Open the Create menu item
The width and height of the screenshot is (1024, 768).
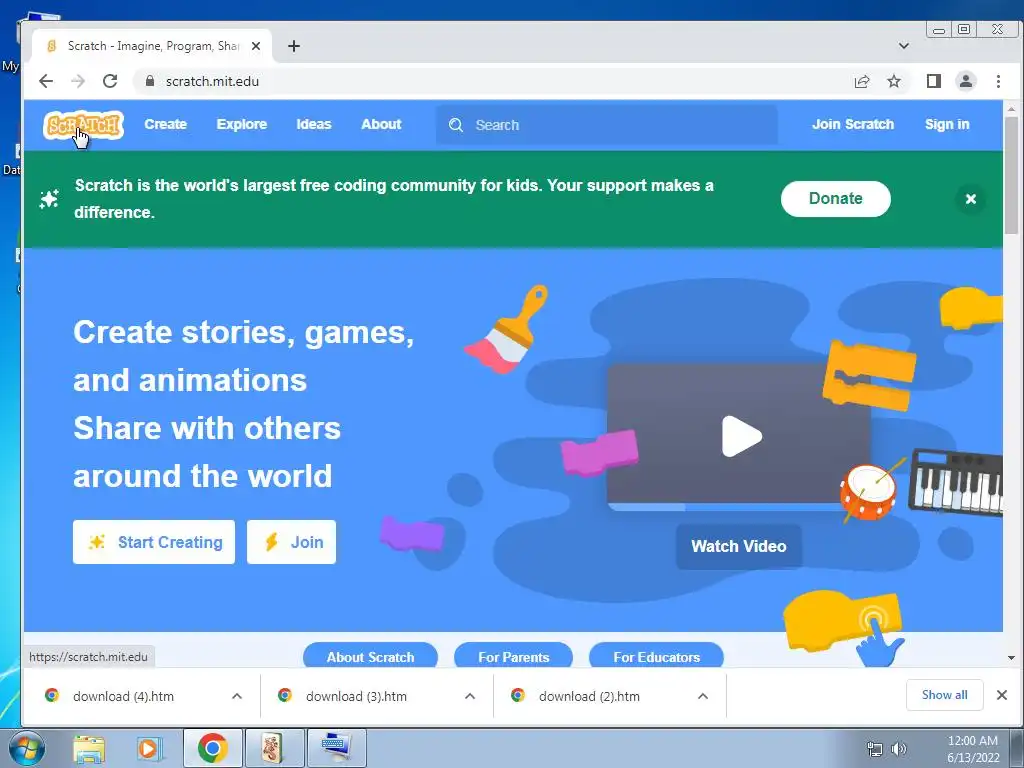(x=165, y=124)
